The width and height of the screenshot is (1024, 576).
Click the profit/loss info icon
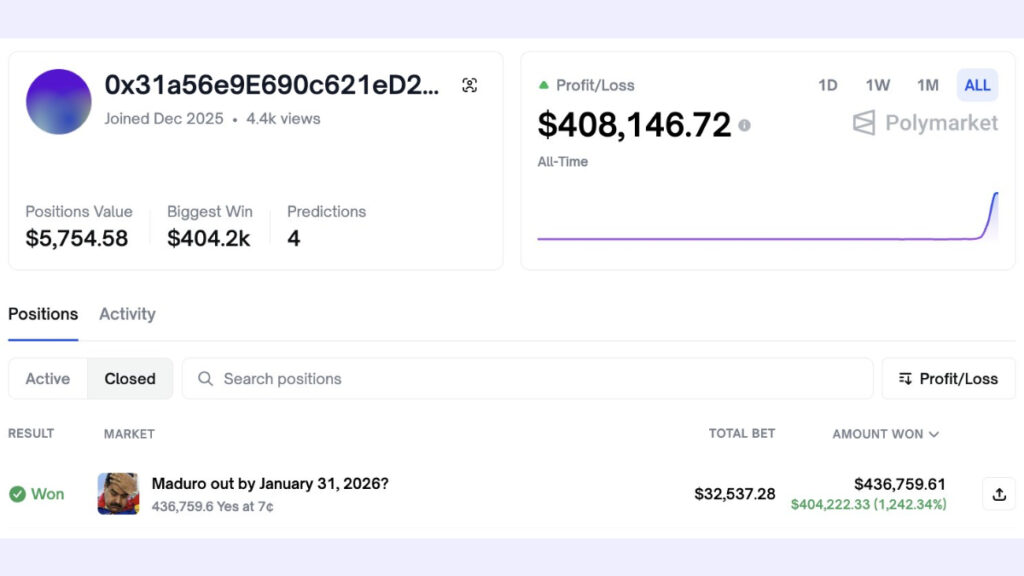(744, 126)
